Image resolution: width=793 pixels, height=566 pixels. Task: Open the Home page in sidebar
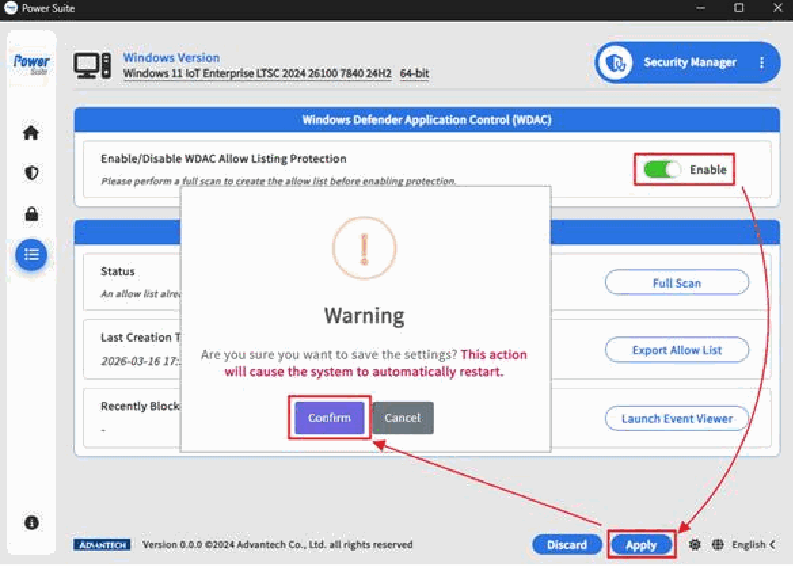(31, 133)
